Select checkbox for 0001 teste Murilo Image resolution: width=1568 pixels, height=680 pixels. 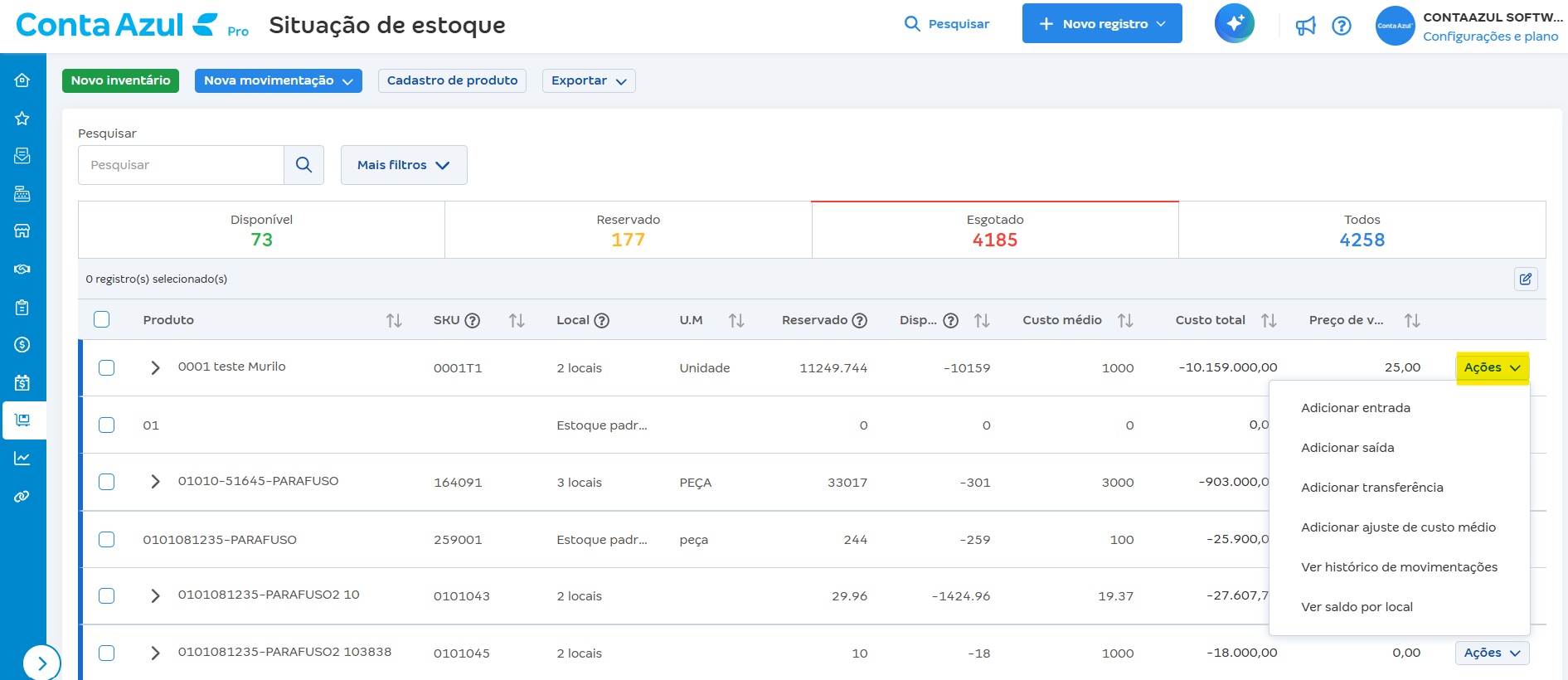(107, 367)
